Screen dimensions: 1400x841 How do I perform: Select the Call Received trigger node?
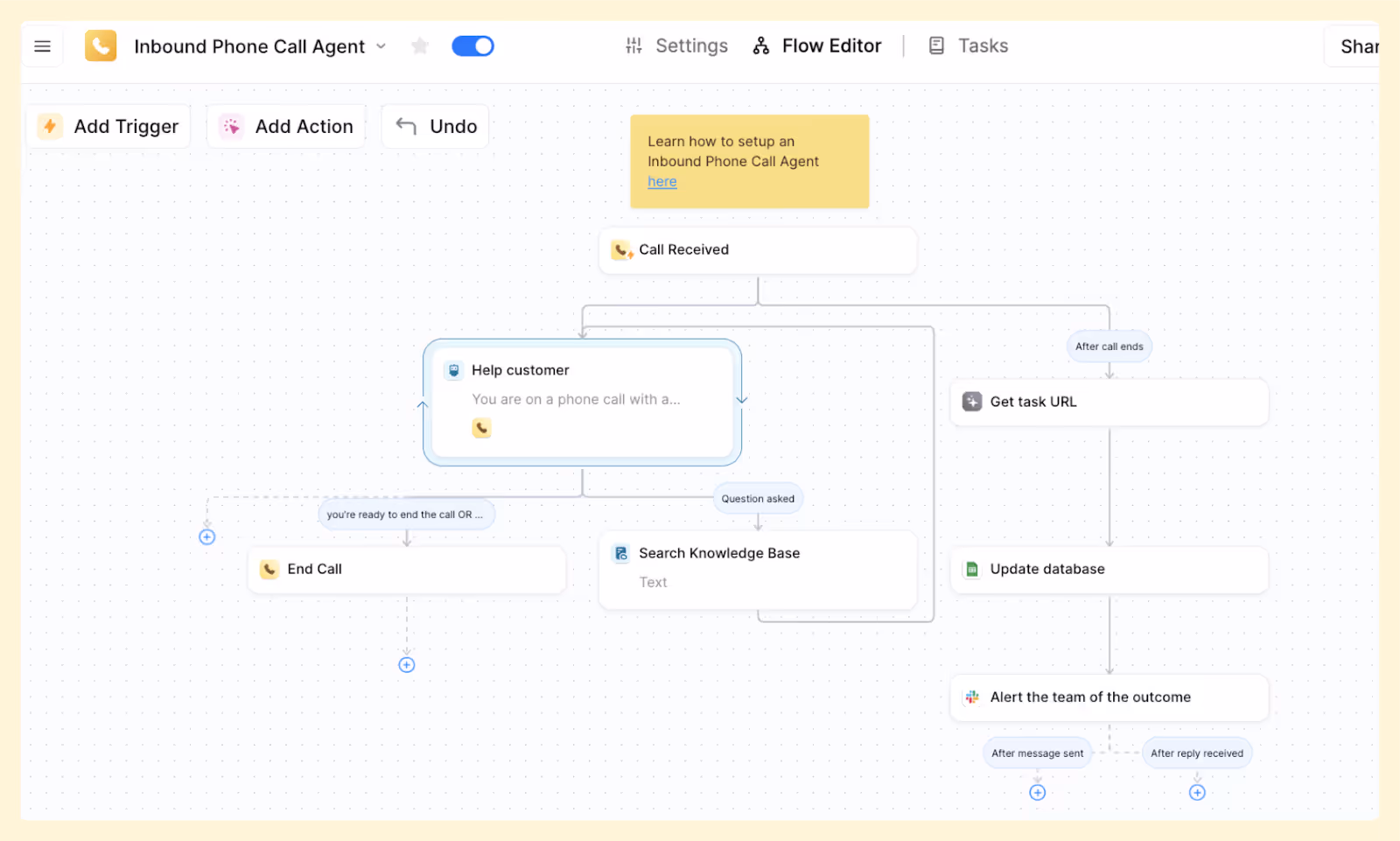(758, 250)
